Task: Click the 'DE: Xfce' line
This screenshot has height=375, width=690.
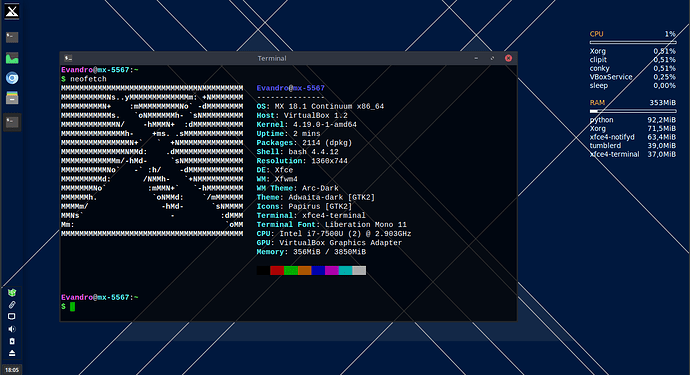Action: 275,170
